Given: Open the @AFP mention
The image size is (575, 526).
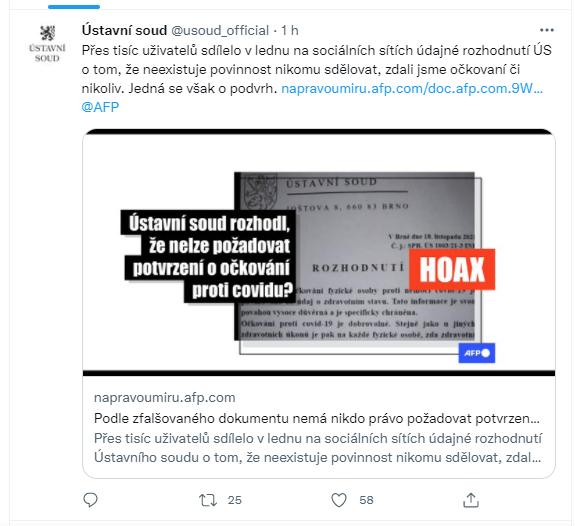Looking at the screenshot, I should tap(100, 107).
